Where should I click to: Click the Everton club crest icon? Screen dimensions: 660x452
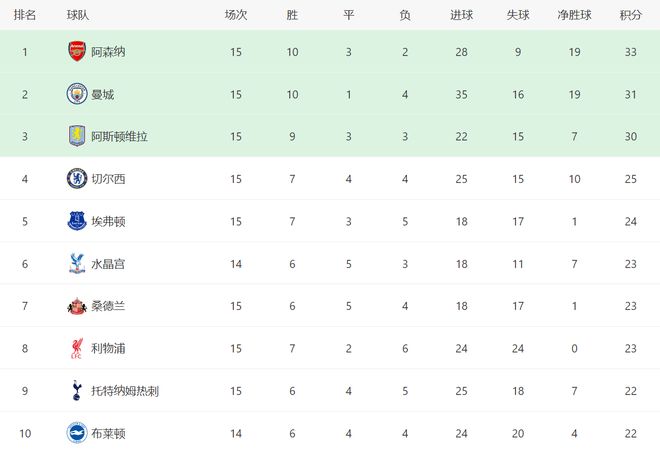coord(76,221)
